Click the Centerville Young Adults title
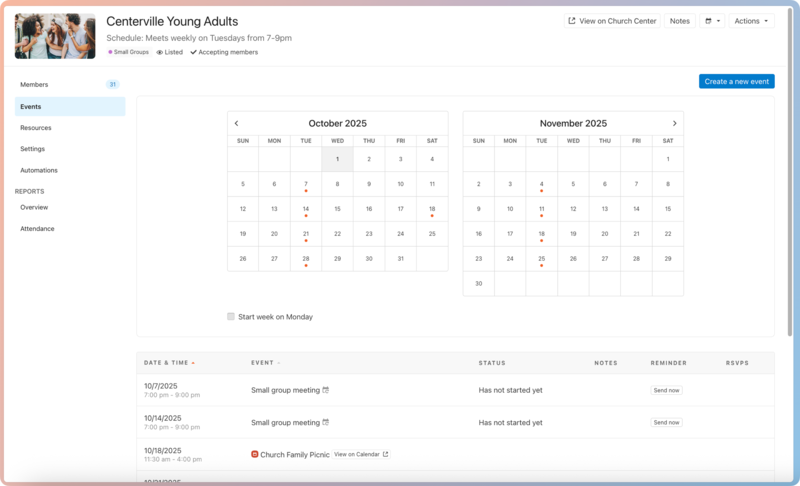This screenshot has width=800, height=486. [172, 21]
